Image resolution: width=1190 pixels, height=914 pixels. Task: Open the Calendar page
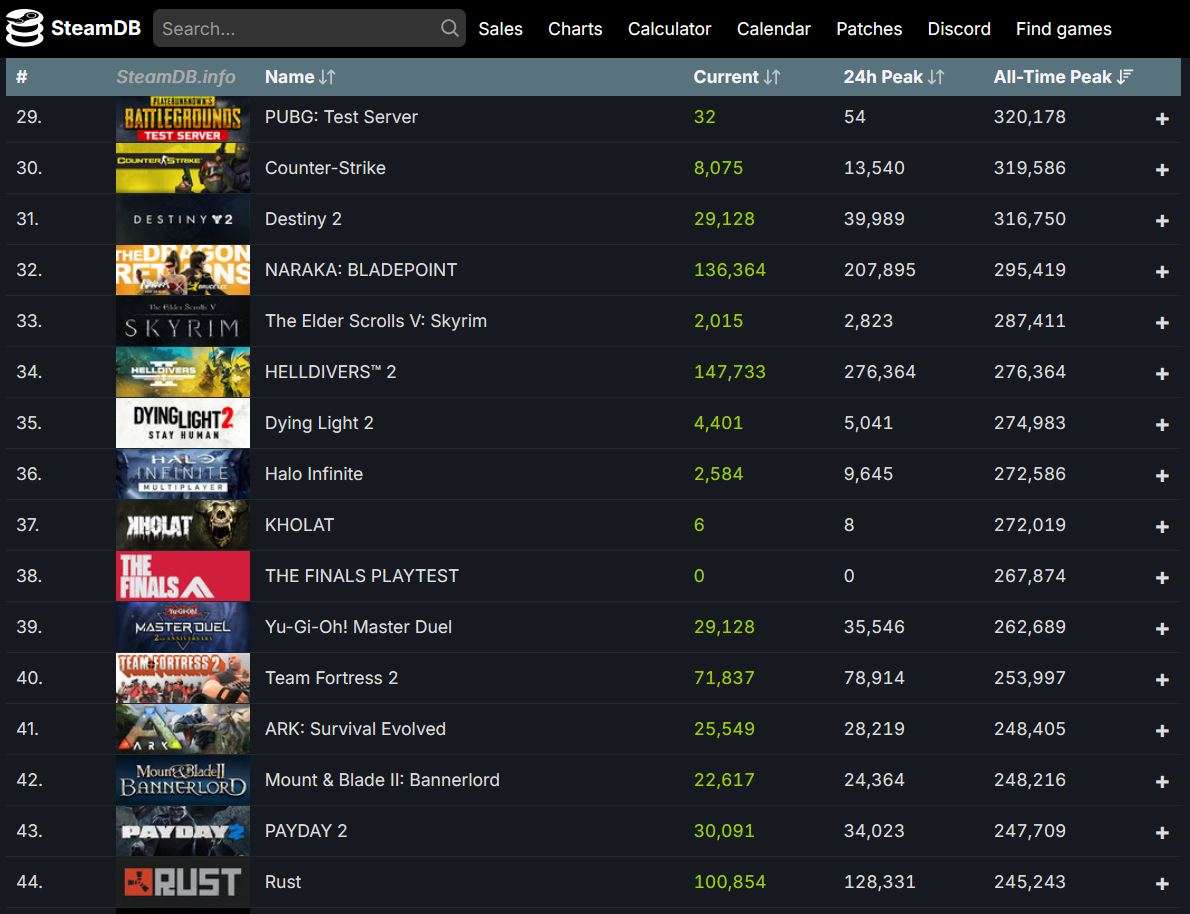click(773, 29)
